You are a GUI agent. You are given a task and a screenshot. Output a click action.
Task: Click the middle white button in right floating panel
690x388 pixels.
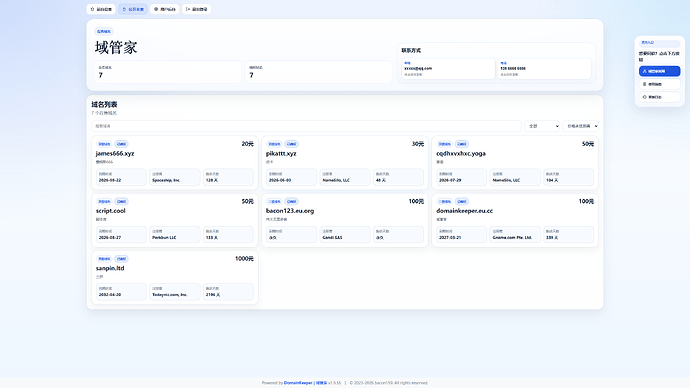[x=659, y=84]
